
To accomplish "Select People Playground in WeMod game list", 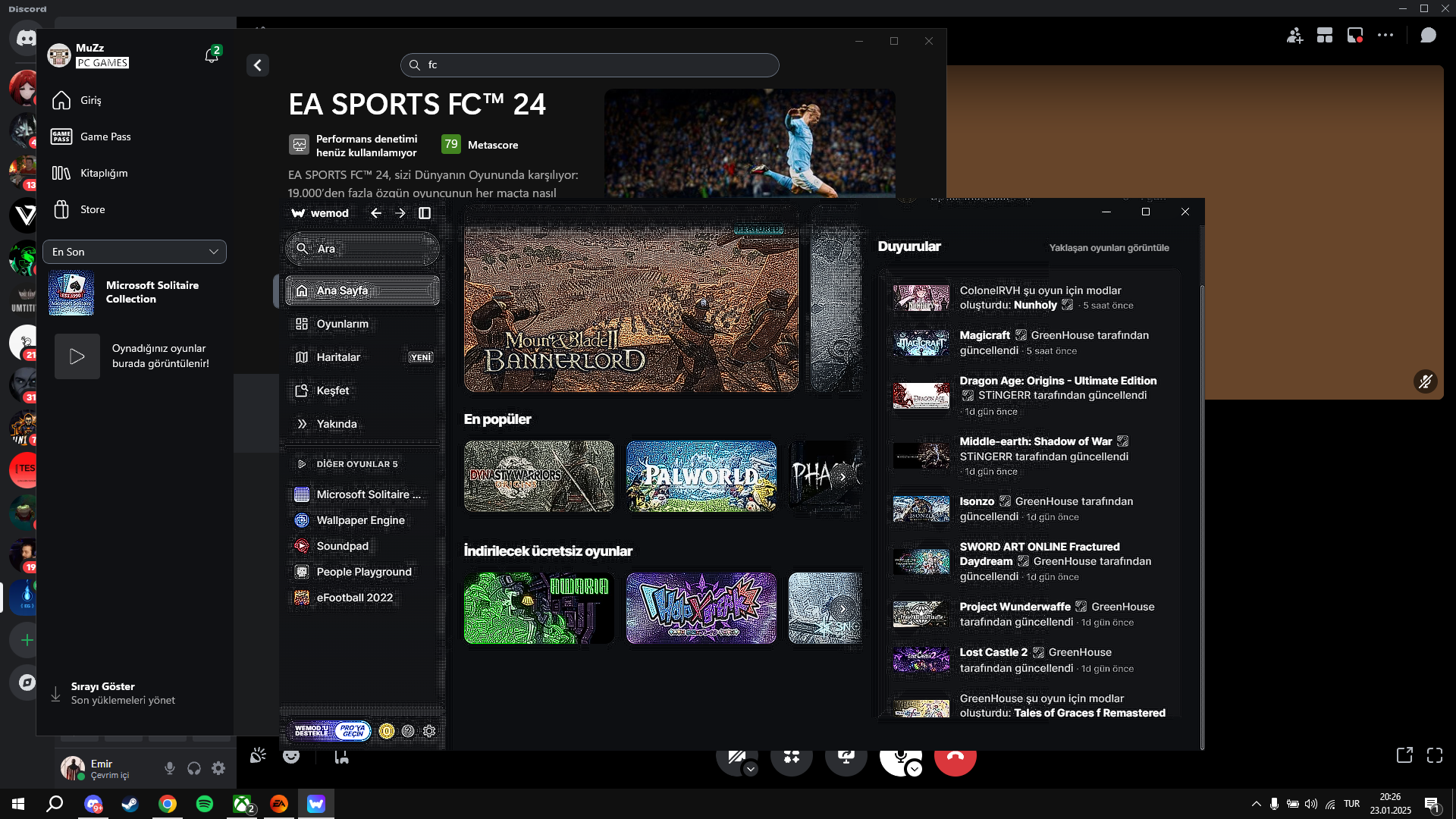I will click(x=362, y=572).
